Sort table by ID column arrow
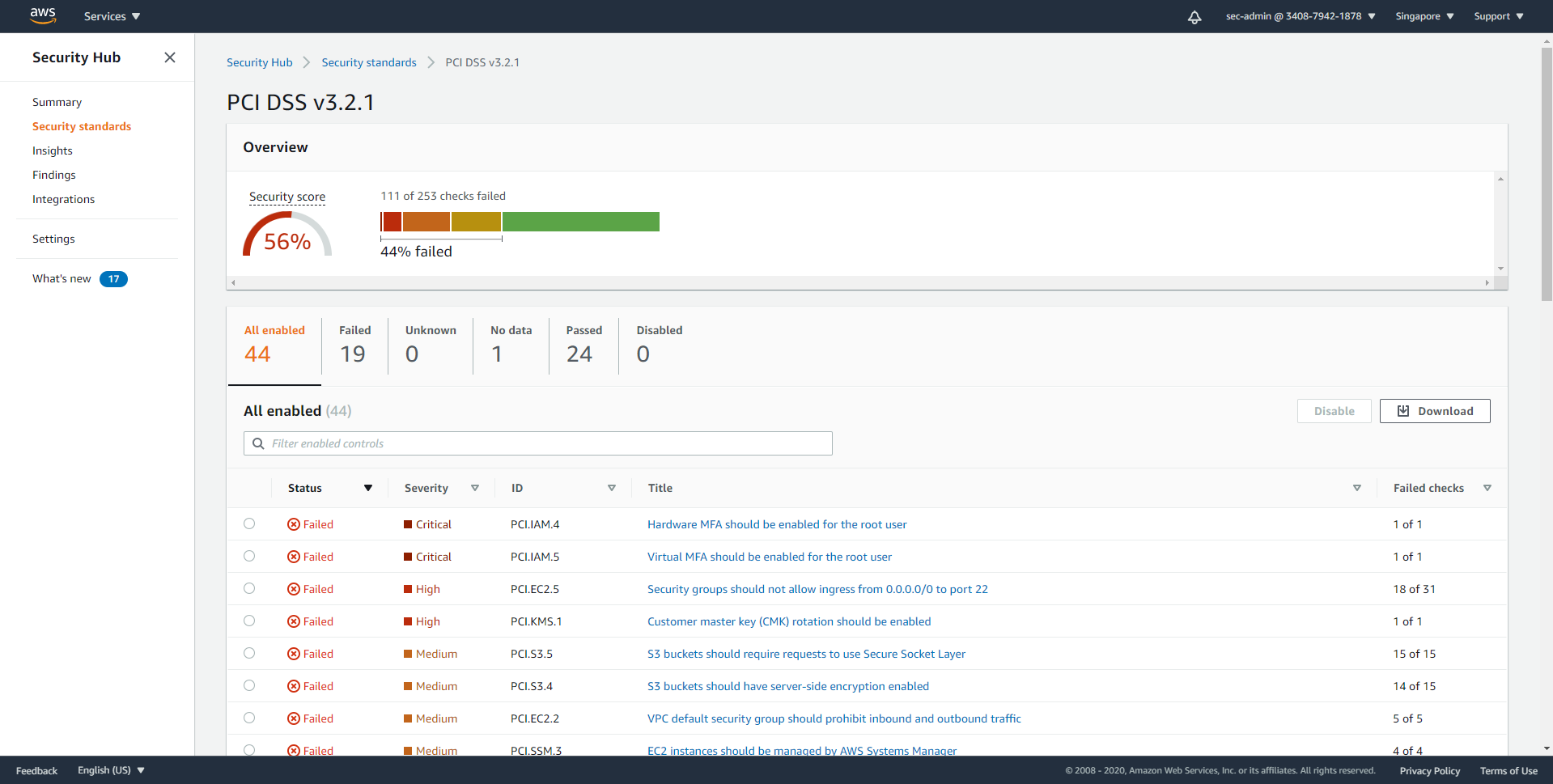 coord(612,488)
